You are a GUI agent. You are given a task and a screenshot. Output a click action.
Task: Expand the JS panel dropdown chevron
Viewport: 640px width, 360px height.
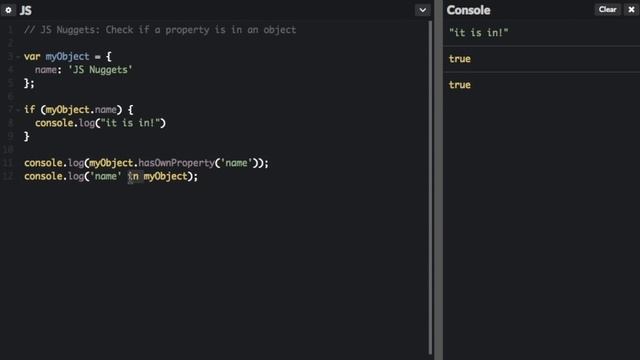pos(422,10)
